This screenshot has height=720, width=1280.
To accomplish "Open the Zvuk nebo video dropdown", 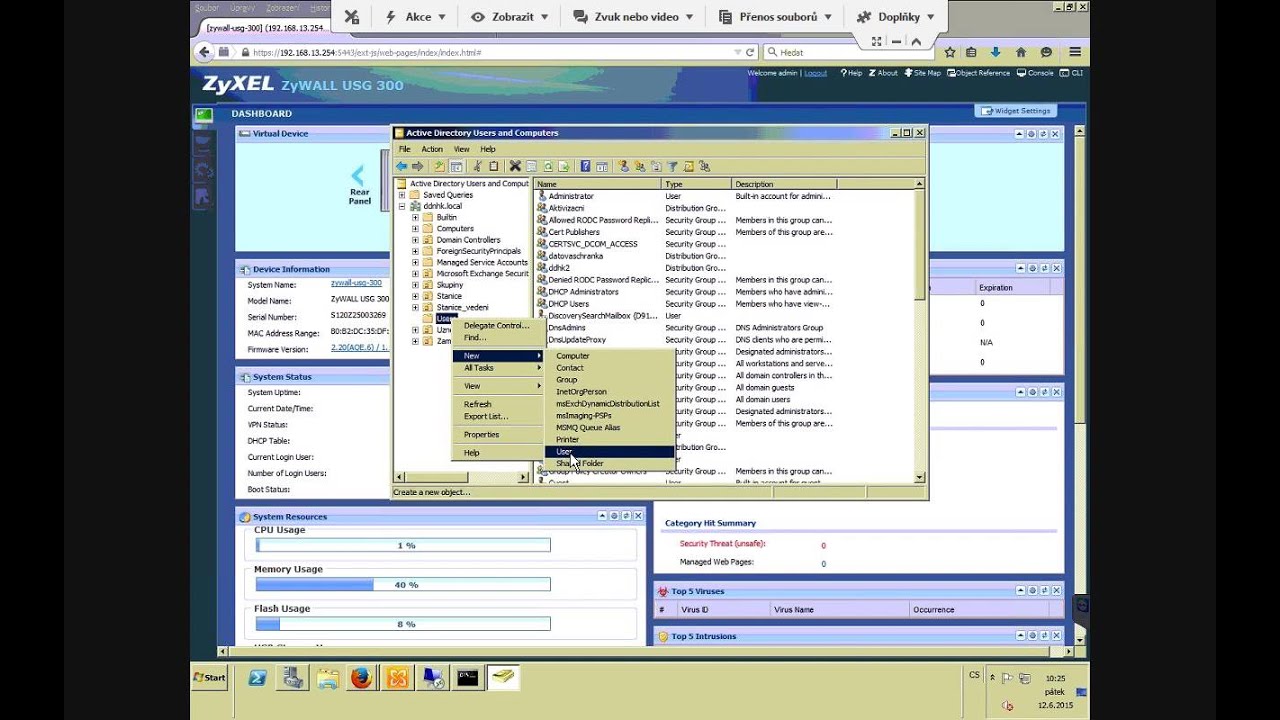I will pyautogui.click(x=632, y=17).
